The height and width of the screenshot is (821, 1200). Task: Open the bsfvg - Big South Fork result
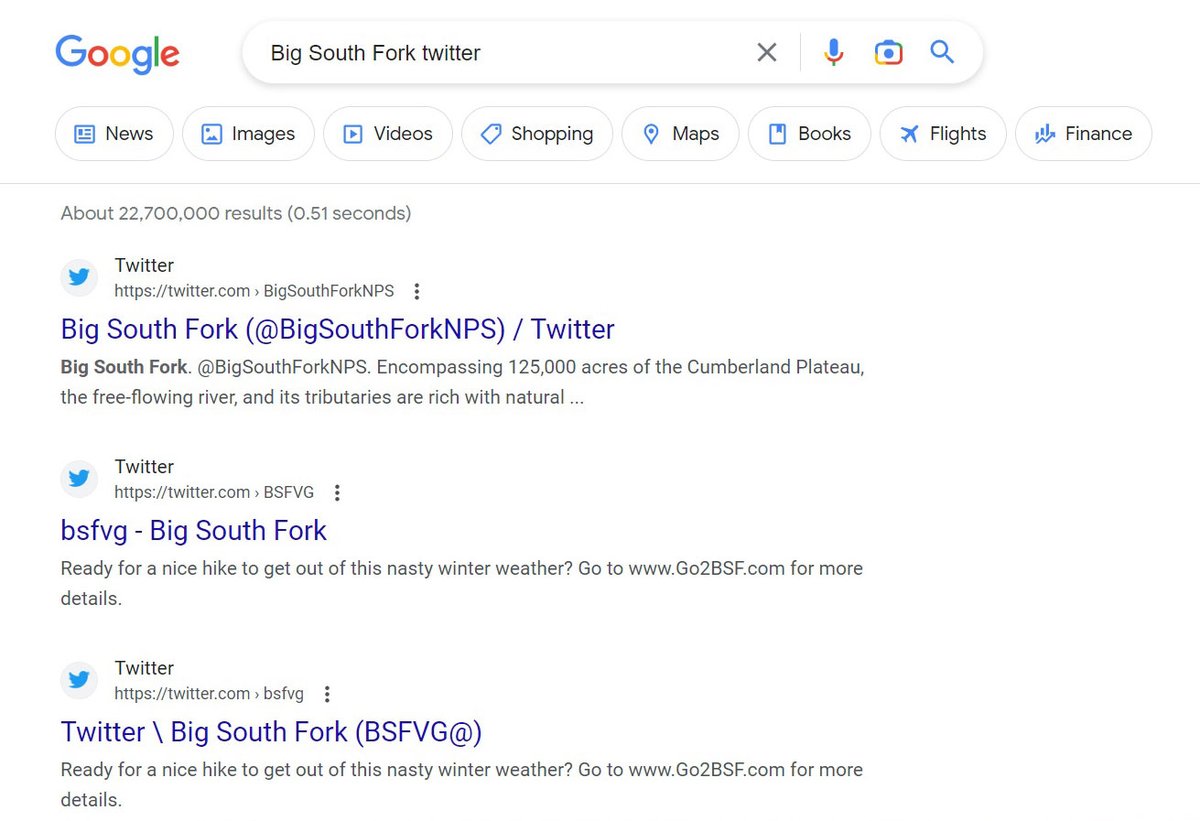point(194,530)
